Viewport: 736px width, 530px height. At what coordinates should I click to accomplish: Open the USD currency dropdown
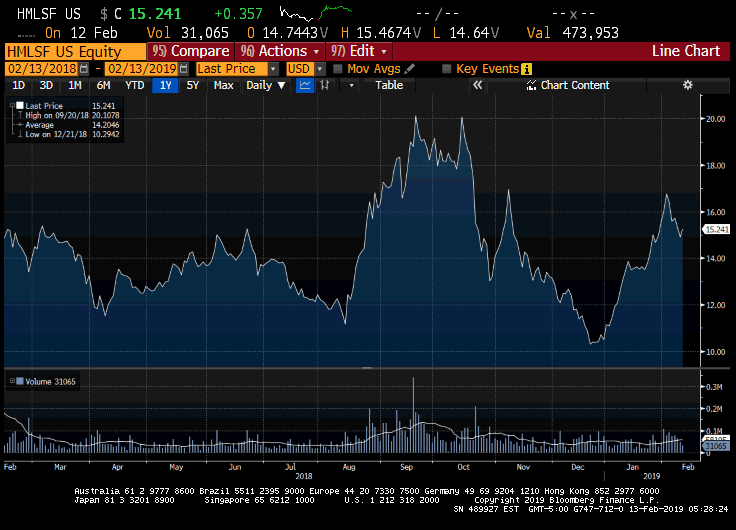point(320,69)
